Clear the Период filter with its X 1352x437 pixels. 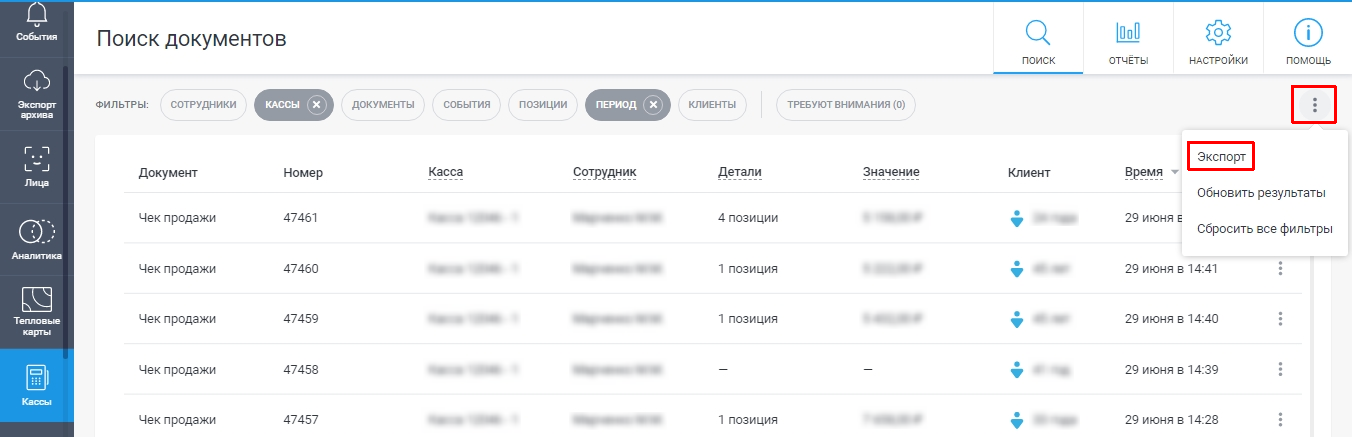(x=653, y=104)
